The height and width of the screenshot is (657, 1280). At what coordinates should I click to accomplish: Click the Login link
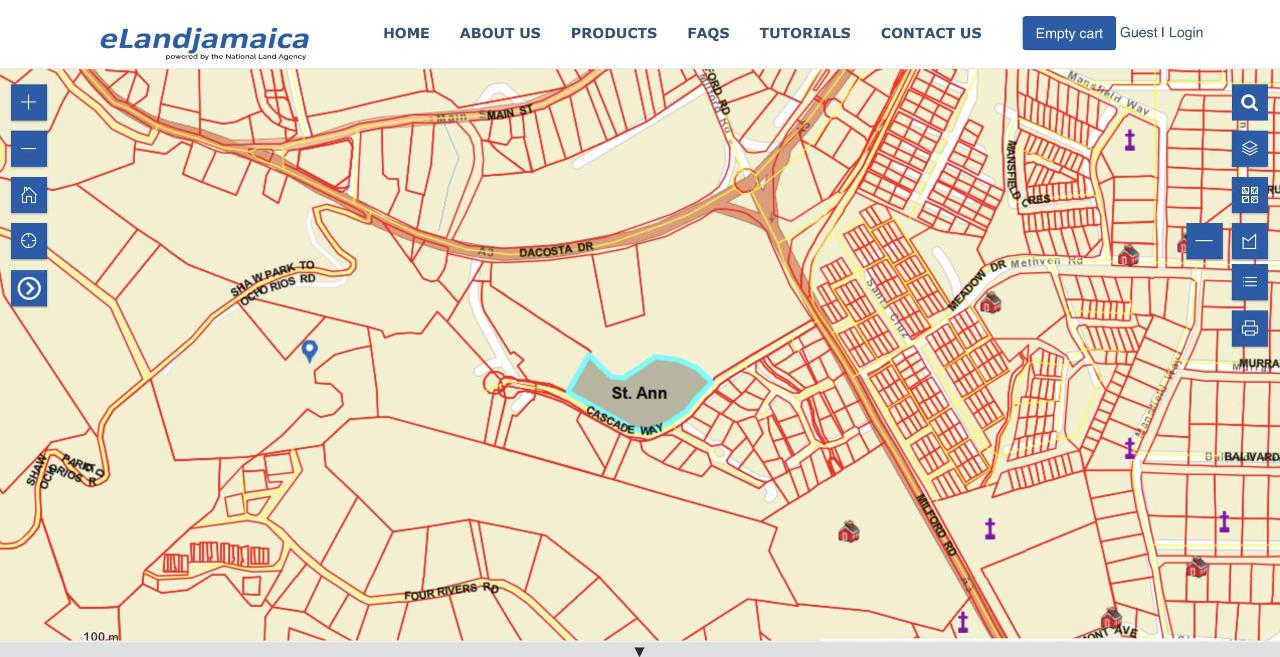click(x=1186, y=32)
